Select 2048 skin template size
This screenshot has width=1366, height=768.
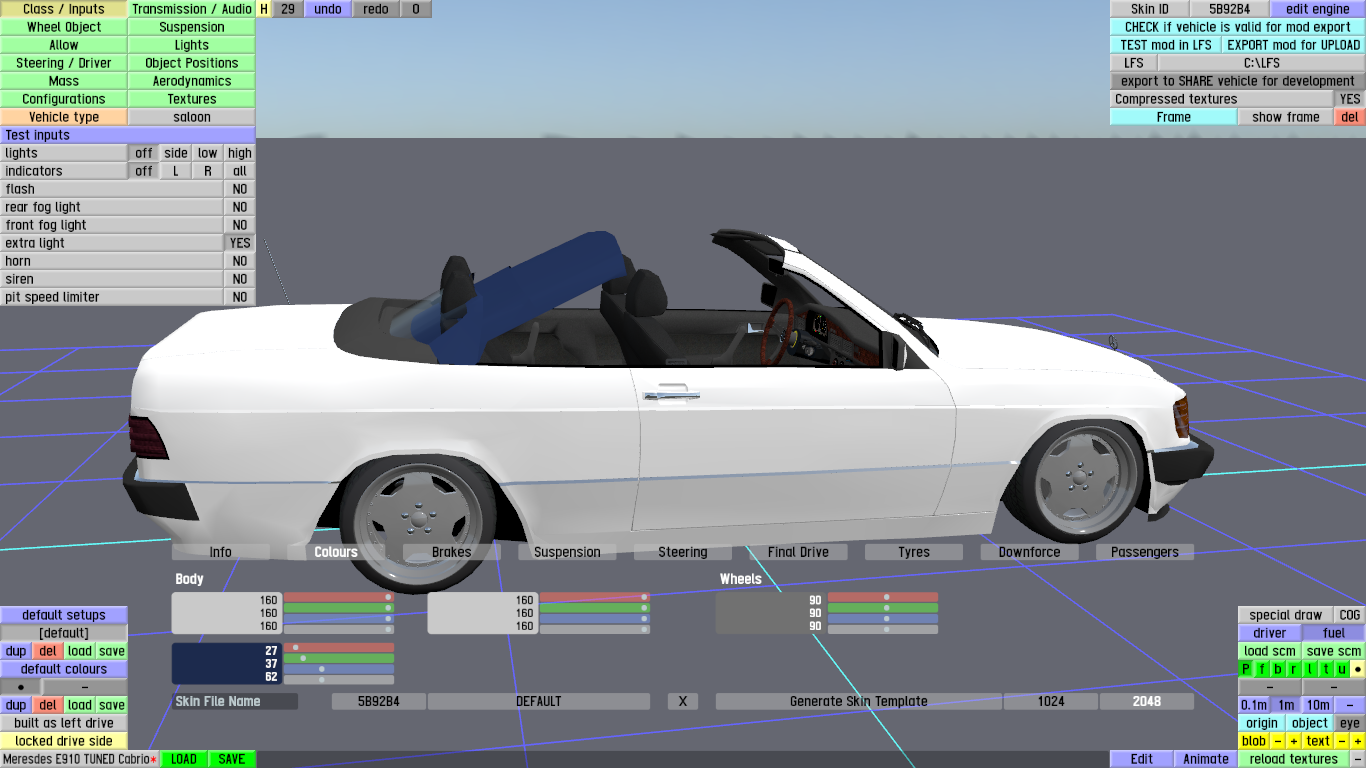click(1147, 701)
